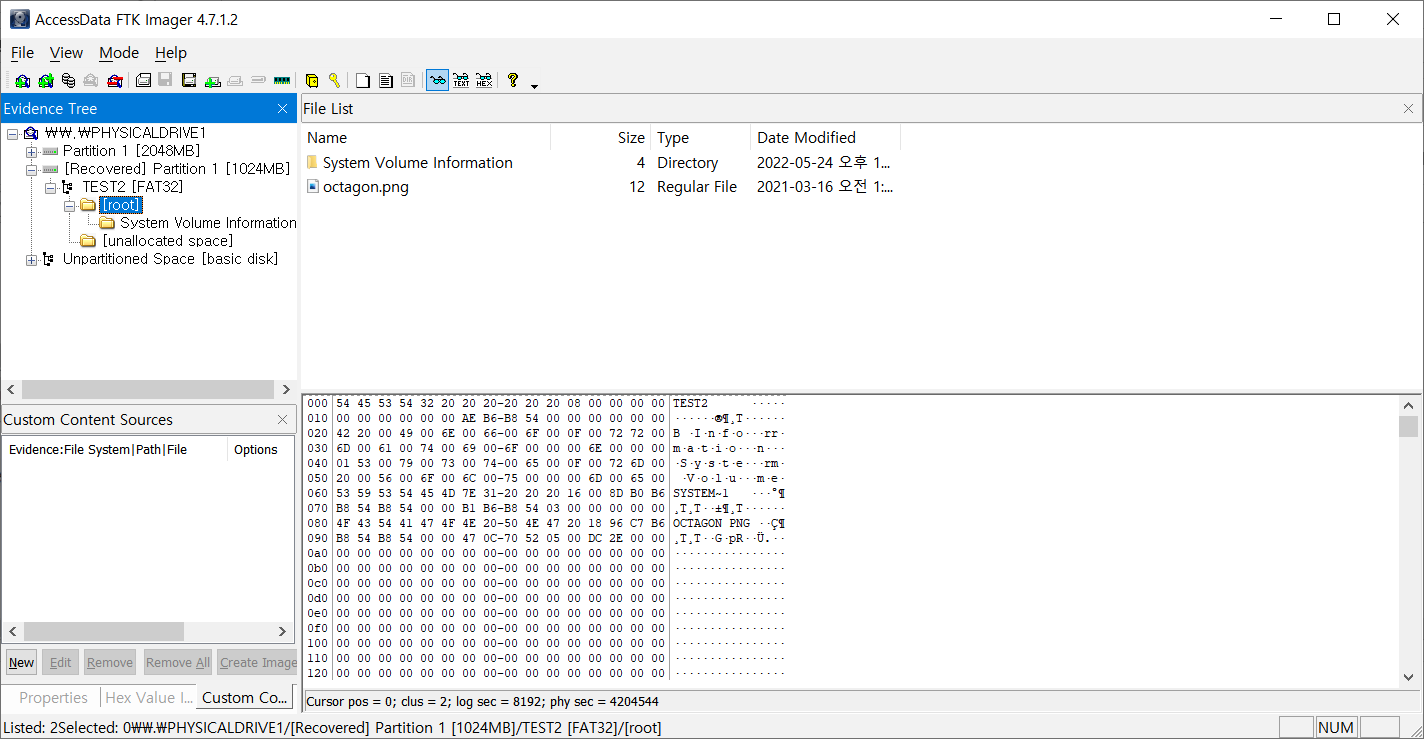The width and height of the screenshot is (1424, 739).
Task: Click the Add to Custom Content Image icon
Action: pos(212,80)
